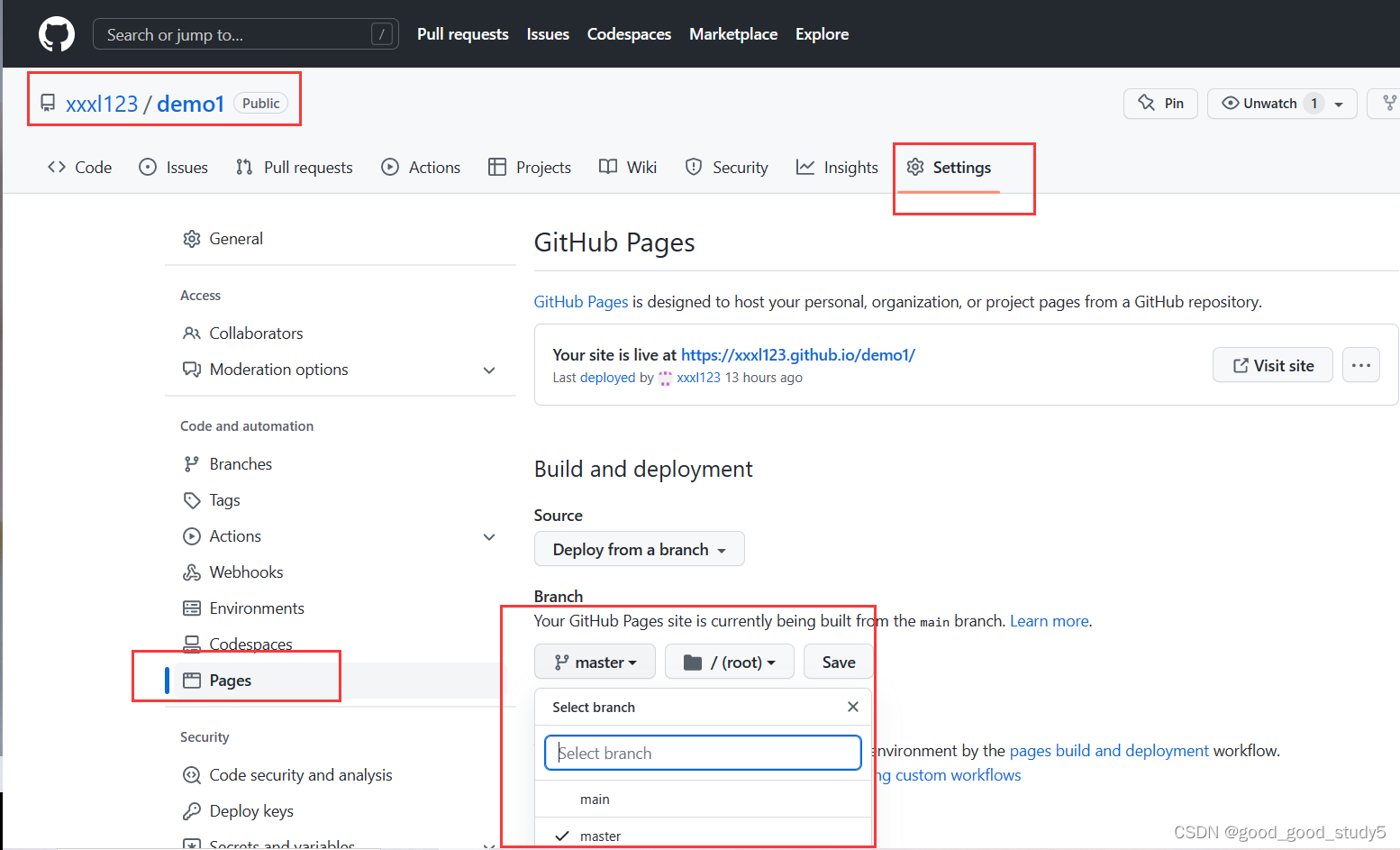Open Marketplace in top navigation
Screen dimensions: 1400x850
733,34
